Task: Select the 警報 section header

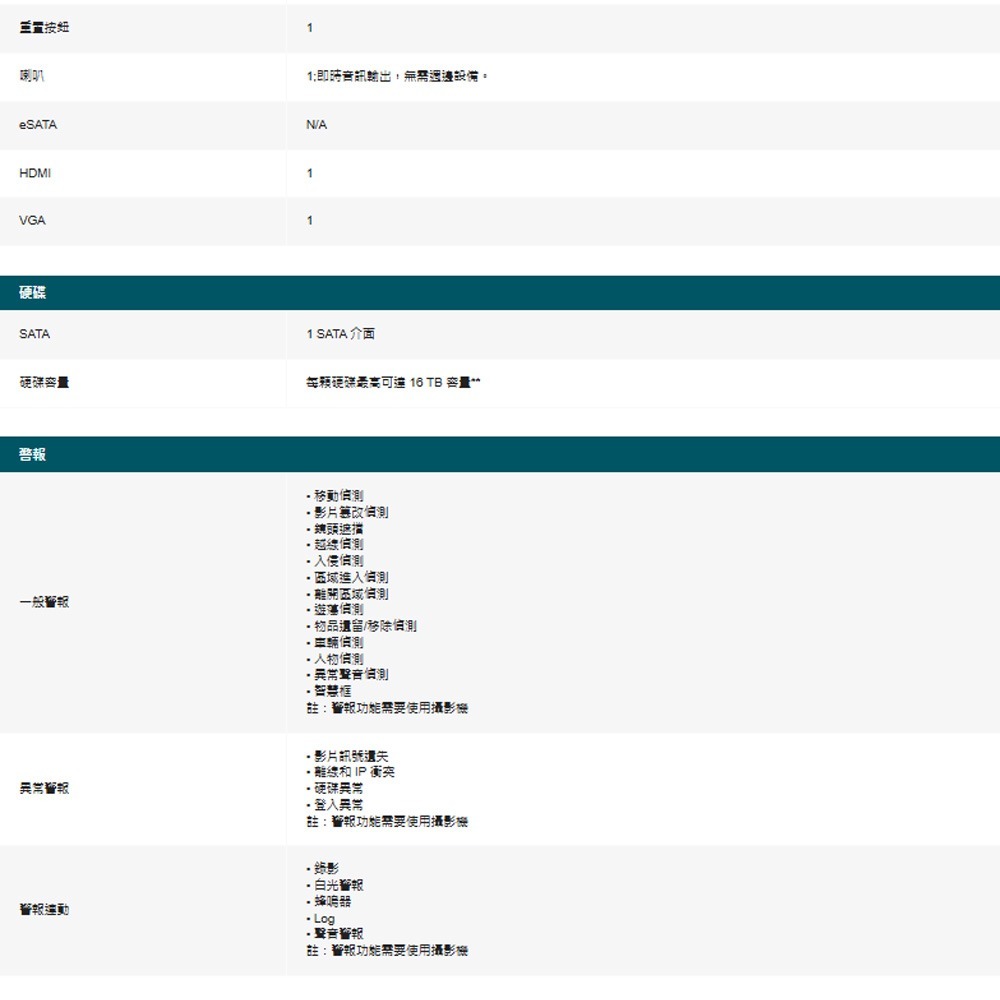Action: pos(32,454)
